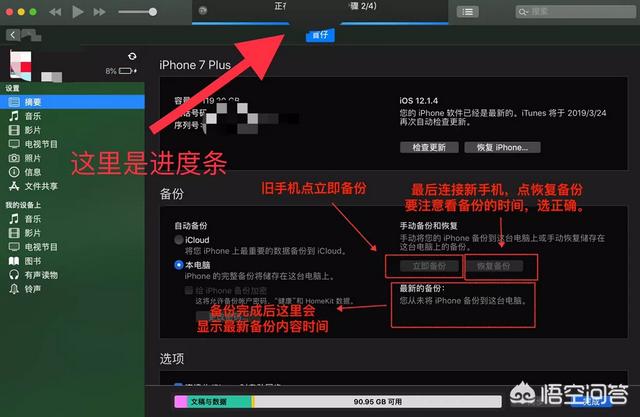Click the 立即备份 button
The height and width of the screenshot is (417, 640).
coord(429,266)
